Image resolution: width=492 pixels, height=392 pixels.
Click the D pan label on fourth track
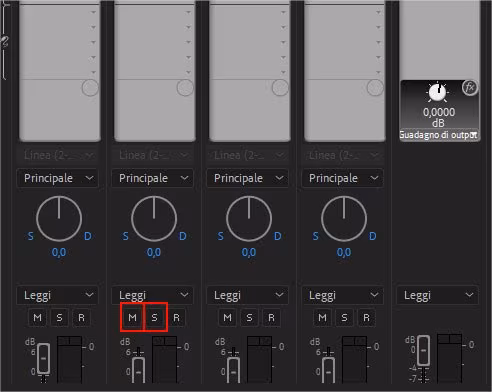click(373, 236)
